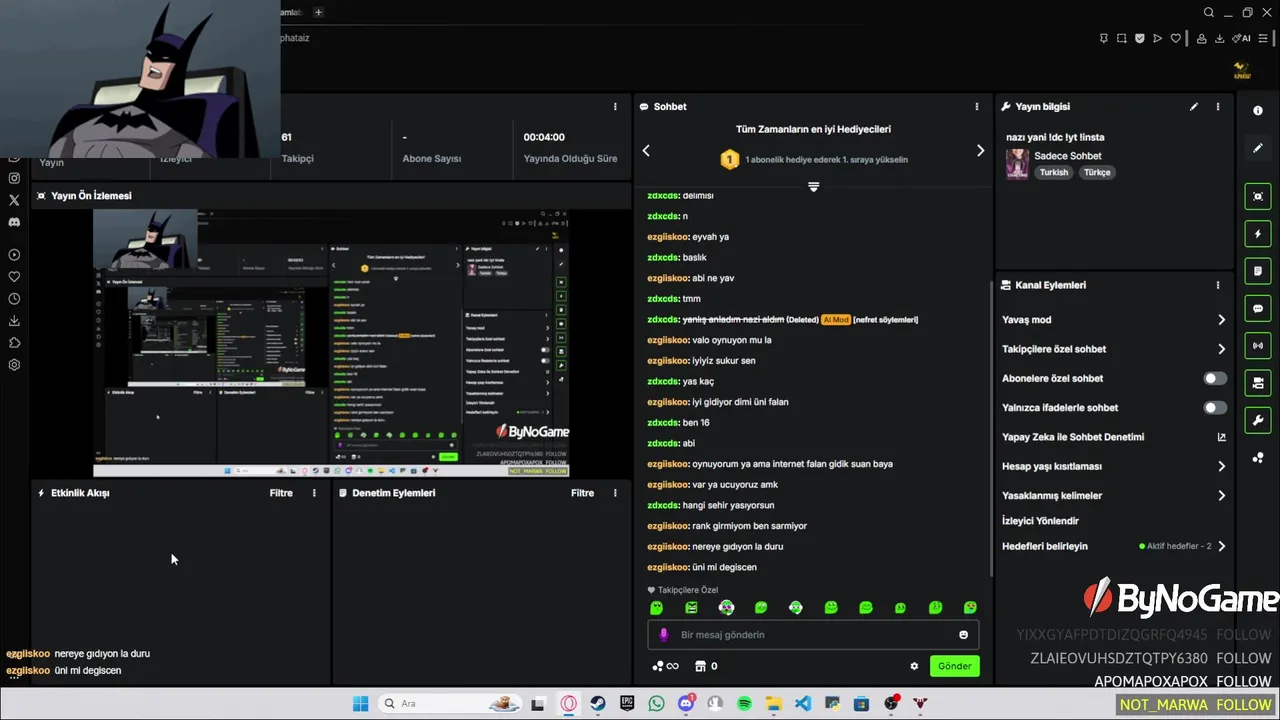Click the pin icon in address bar
The width and height of the screenshot is (1280, 720).
point(1104,39)
